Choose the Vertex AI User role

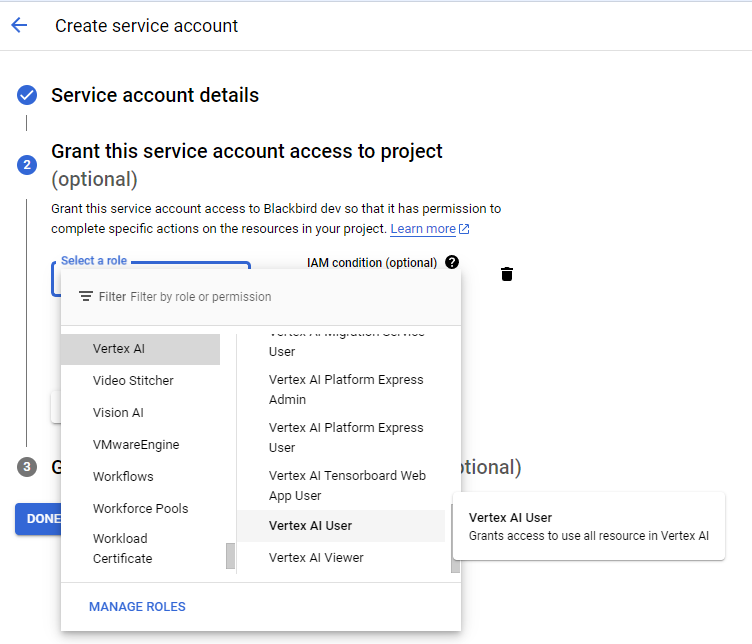coord(341,526)
